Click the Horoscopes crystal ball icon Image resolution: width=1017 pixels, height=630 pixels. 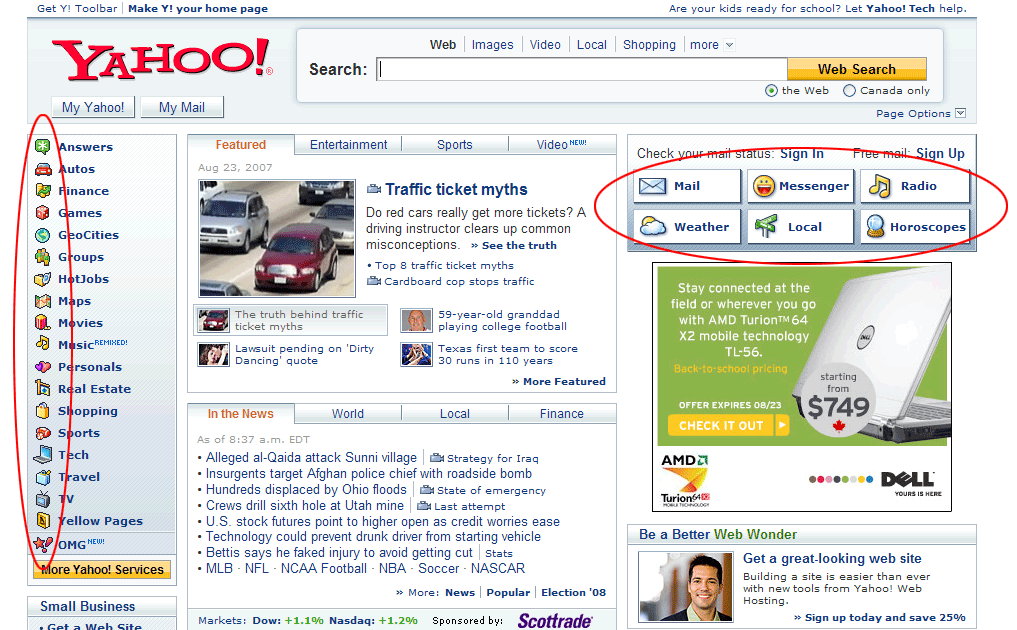tap(876, 227)
